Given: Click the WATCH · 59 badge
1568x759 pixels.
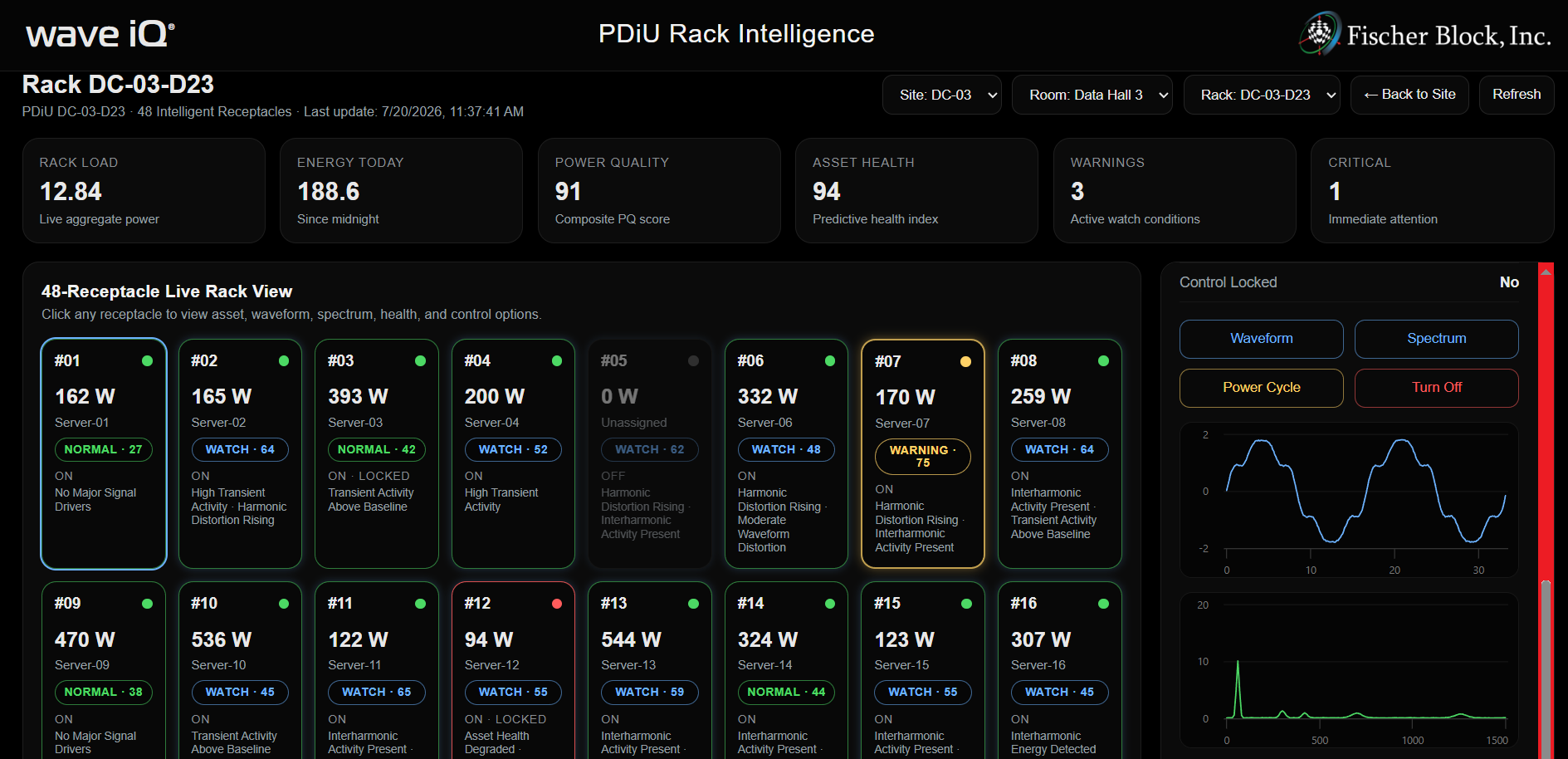Looking at the screenshot, I should click(x=649, y=692).
